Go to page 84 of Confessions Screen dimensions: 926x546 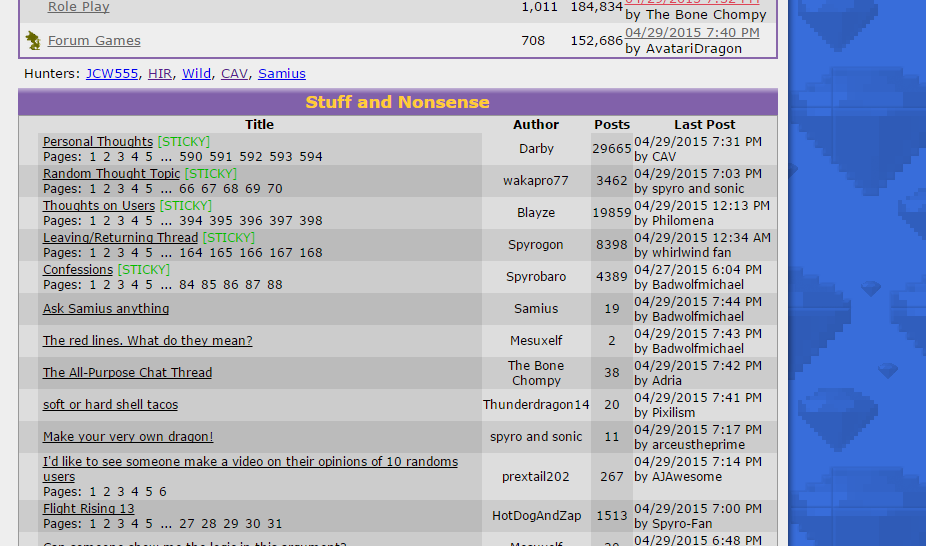click(x=187, y=285)
